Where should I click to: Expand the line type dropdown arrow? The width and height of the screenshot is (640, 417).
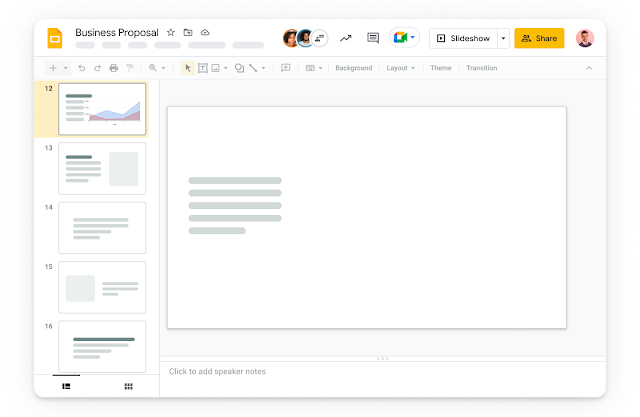(263, 68)
